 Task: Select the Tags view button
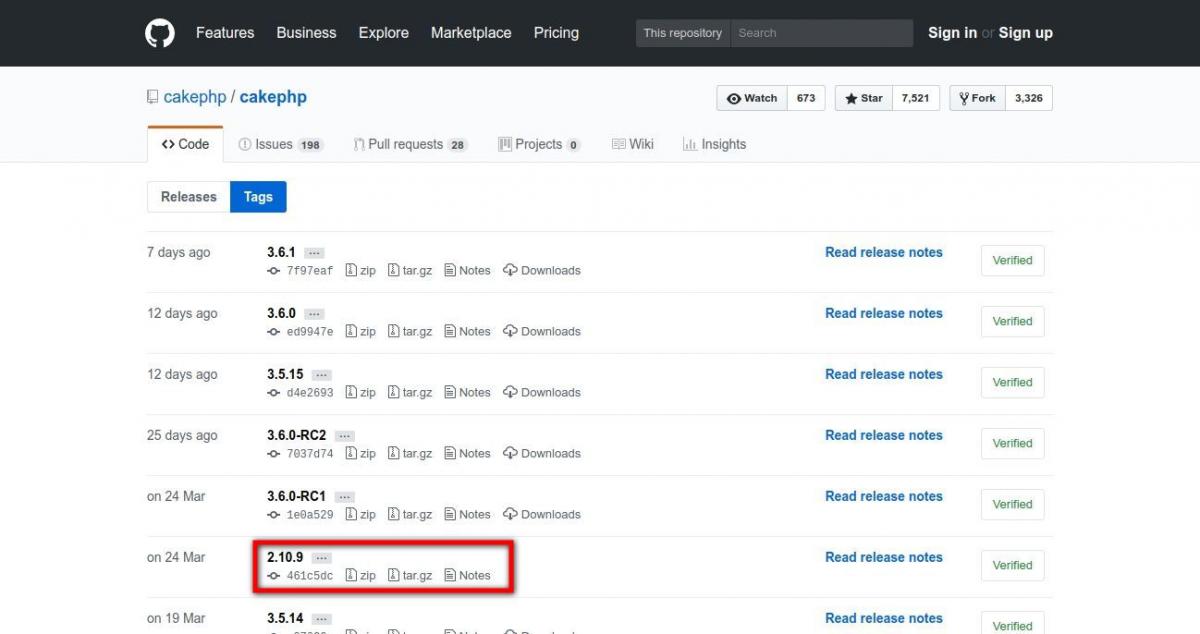tap(258, 197)
